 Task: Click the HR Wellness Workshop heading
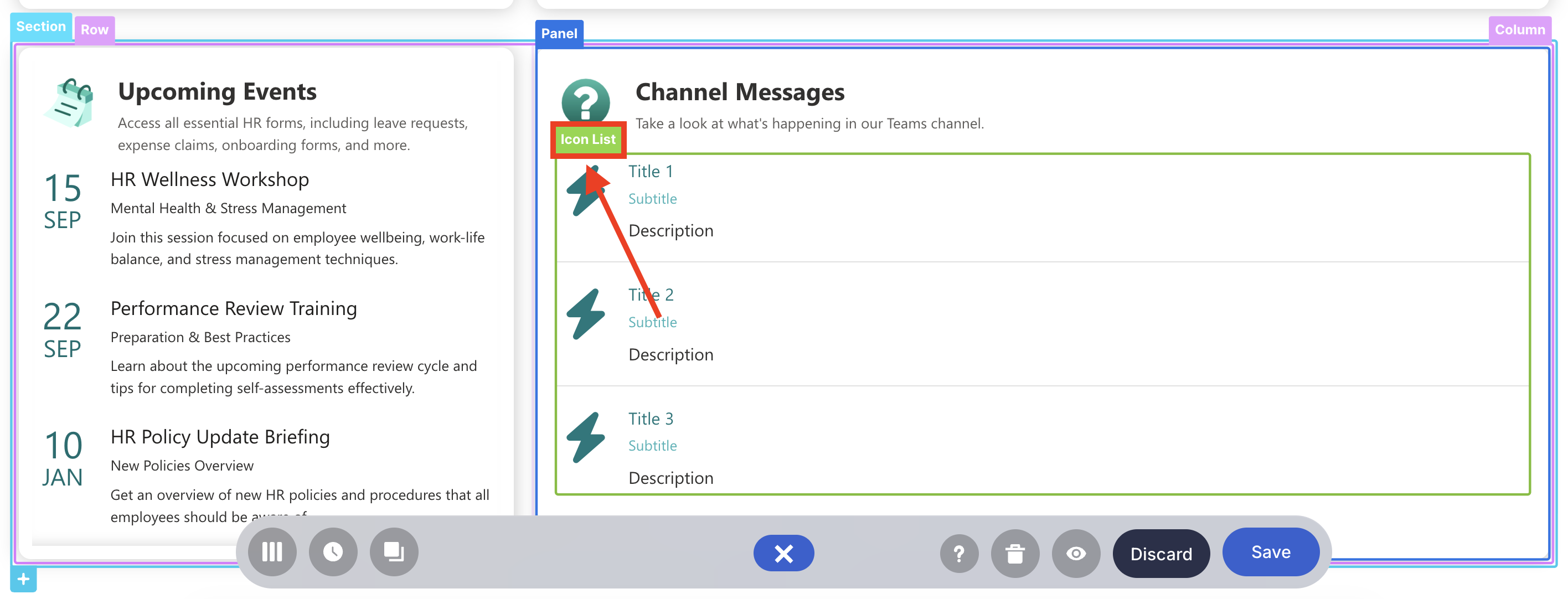point(209,179)
